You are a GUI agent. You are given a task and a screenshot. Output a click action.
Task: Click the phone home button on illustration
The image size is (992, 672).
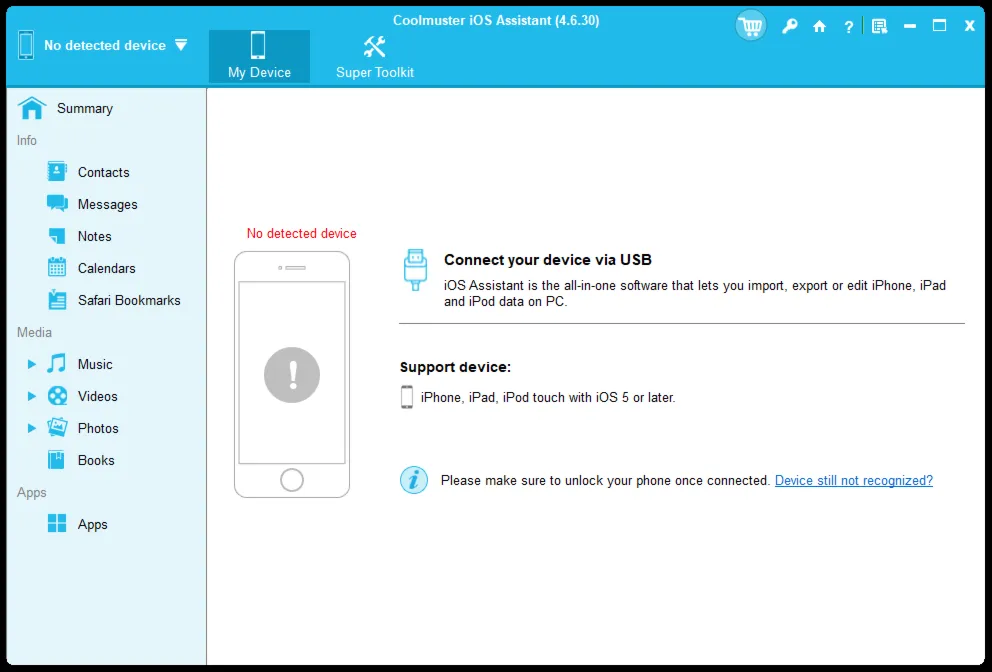(292, 480)
